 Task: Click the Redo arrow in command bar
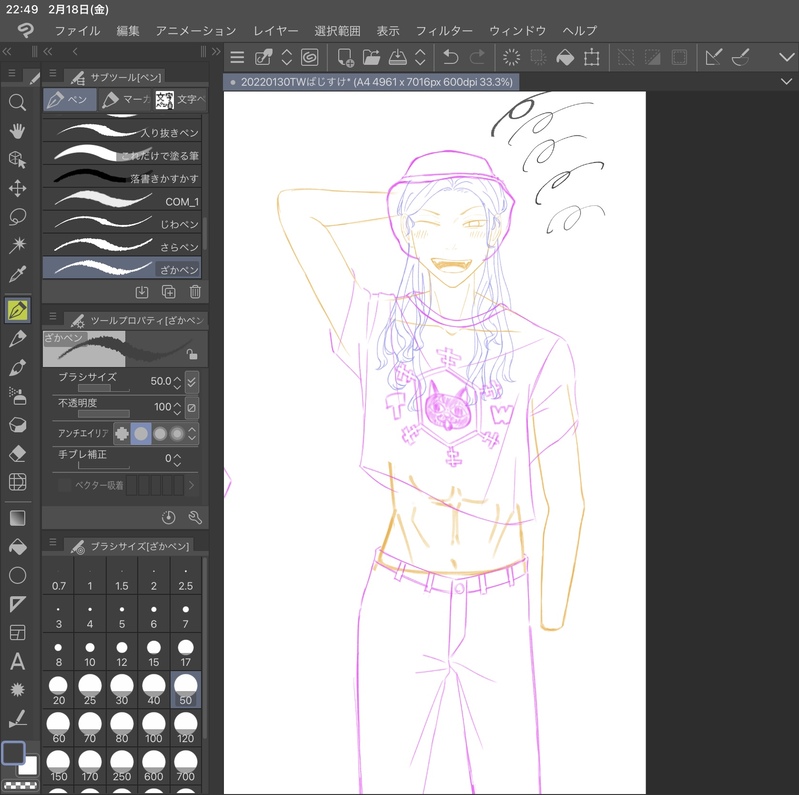[477, 57]
